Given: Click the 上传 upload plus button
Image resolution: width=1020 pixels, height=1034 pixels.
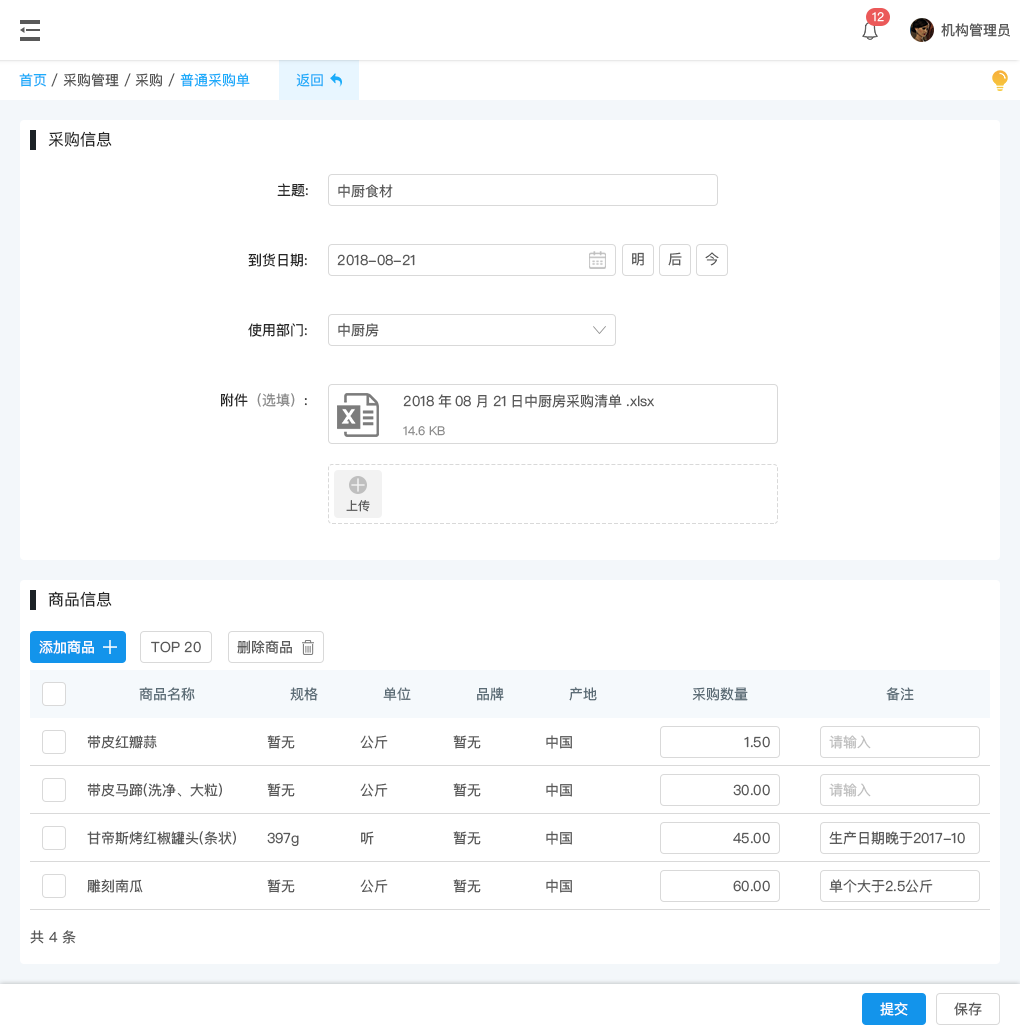Looking at the screenshot, I should click(358, 493).
